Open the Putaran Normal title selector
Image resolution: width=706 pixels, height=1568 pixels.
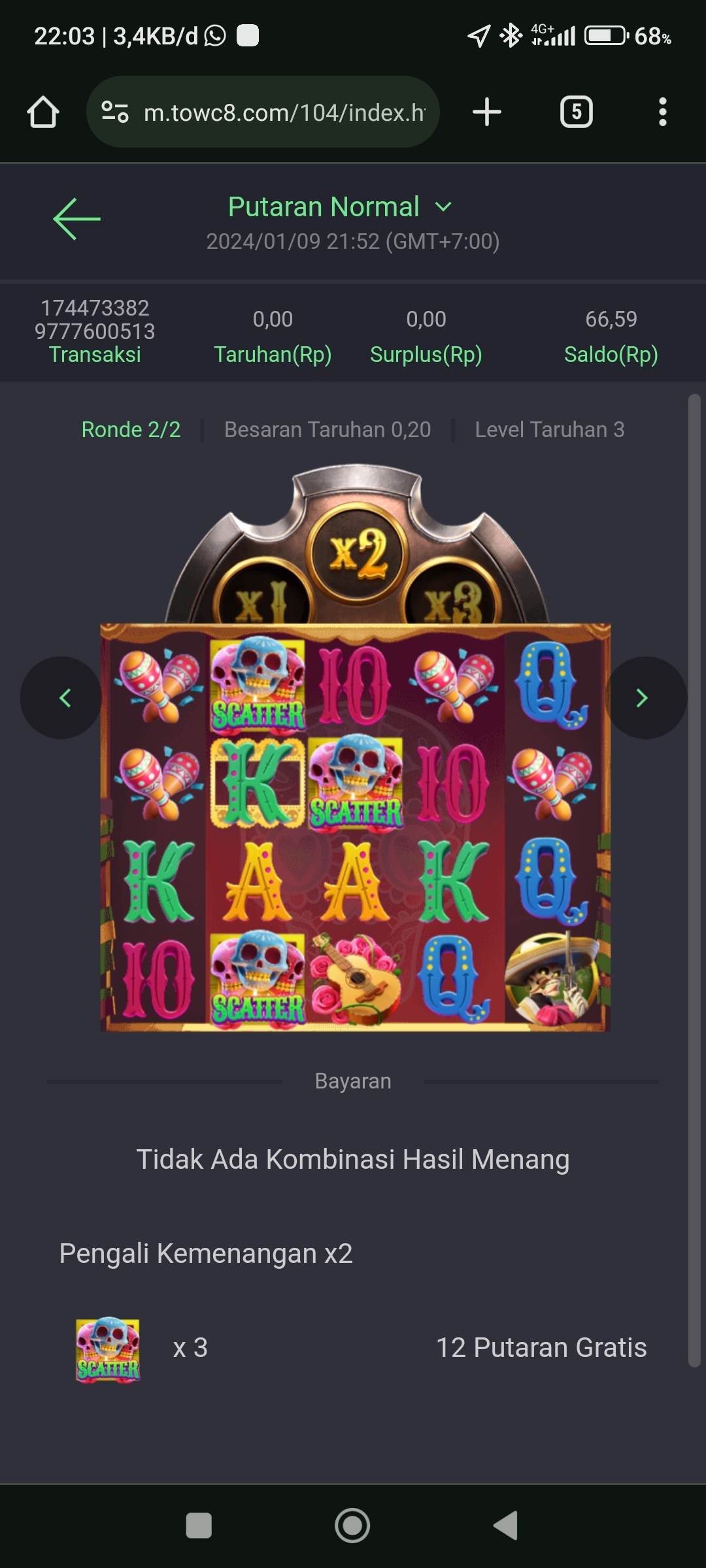point(324,207)
